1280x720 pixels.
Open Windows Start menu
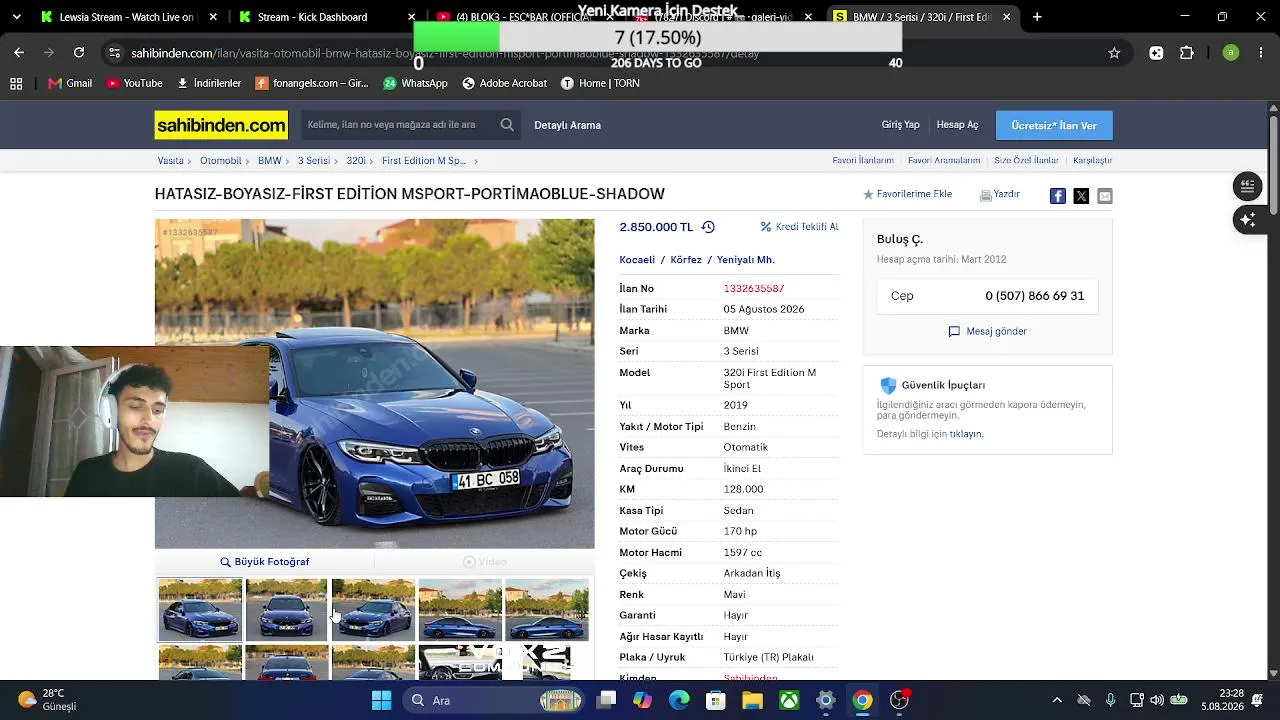(381, 700)
